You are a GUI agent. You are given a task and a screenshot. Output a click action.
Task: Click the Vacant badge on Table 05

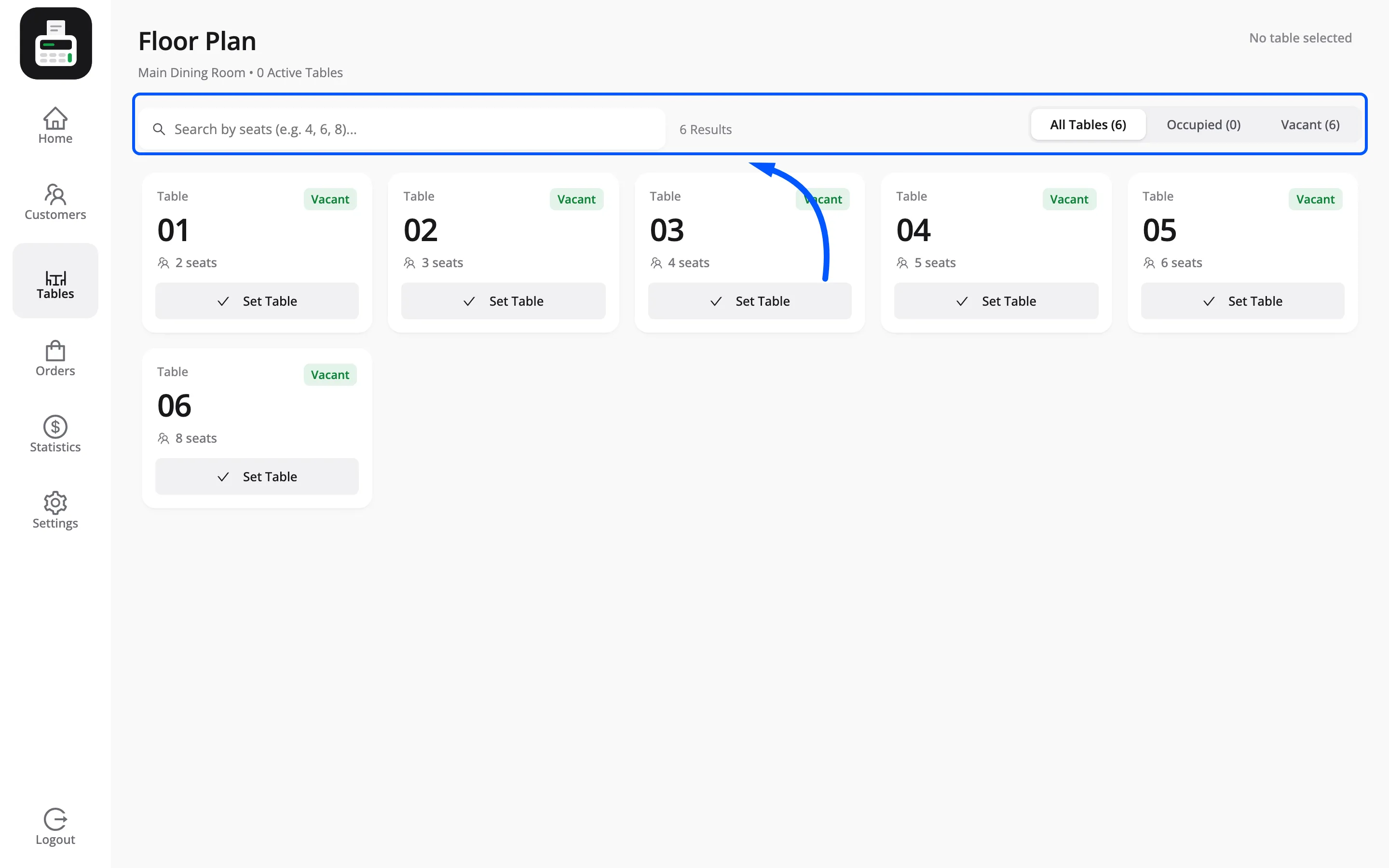tap(1316, 199)
